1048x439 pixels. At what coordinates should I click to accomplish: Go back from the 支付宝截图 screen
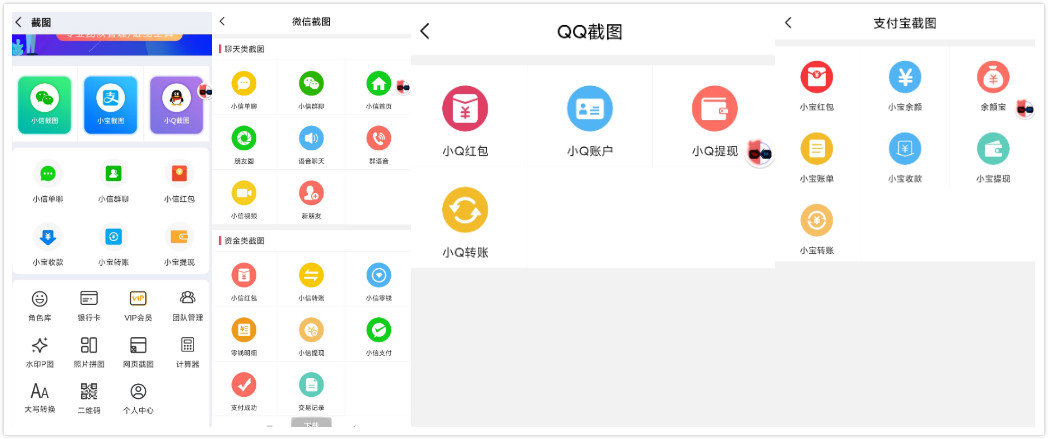coord(788,23)
